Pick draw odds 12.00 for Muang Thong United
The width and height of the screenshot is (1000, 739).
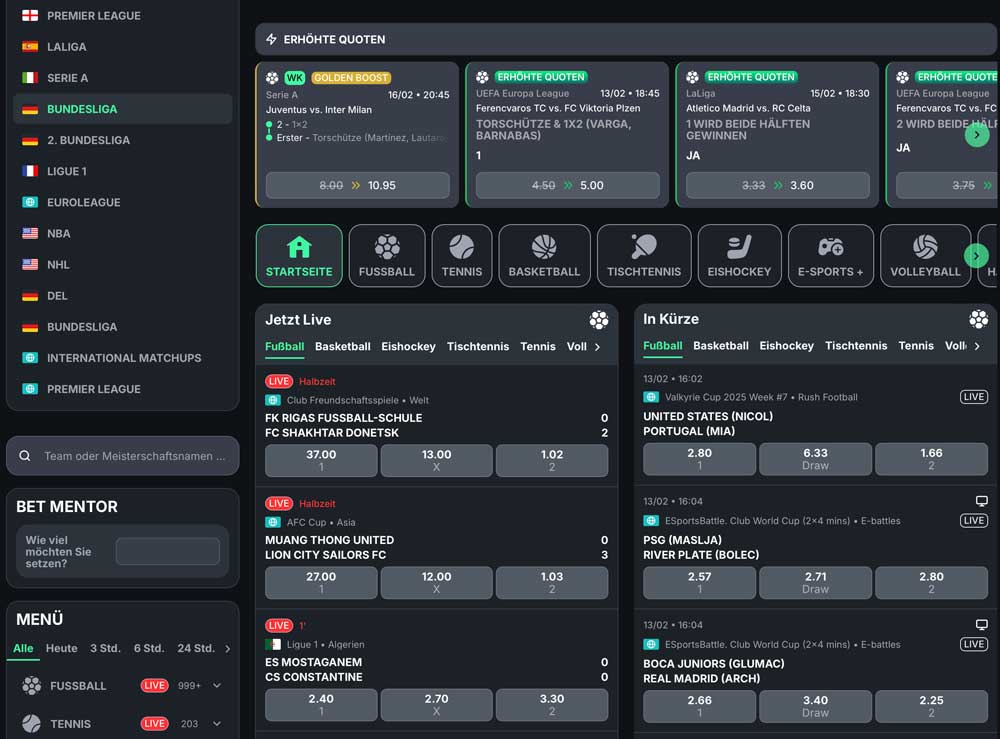[x=436, y=582]
